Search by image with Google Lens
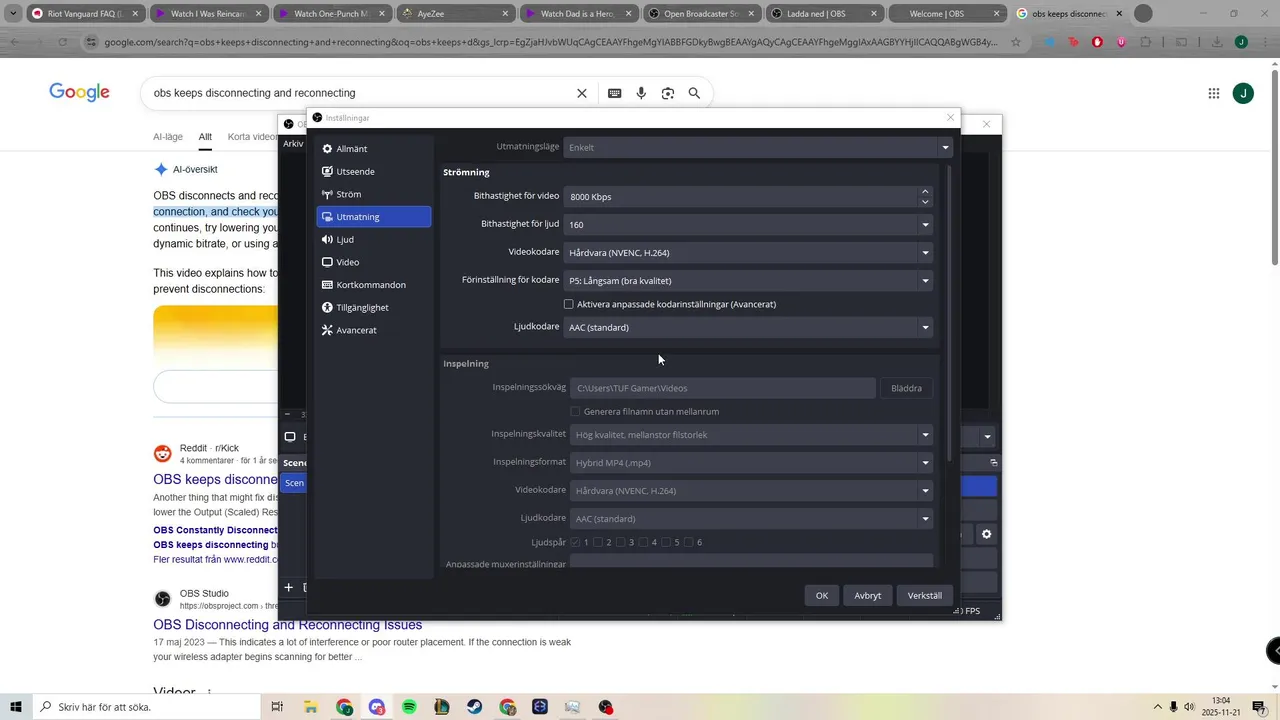Image resolution: width=1280 pixels, height=720 pixels. 668,93
